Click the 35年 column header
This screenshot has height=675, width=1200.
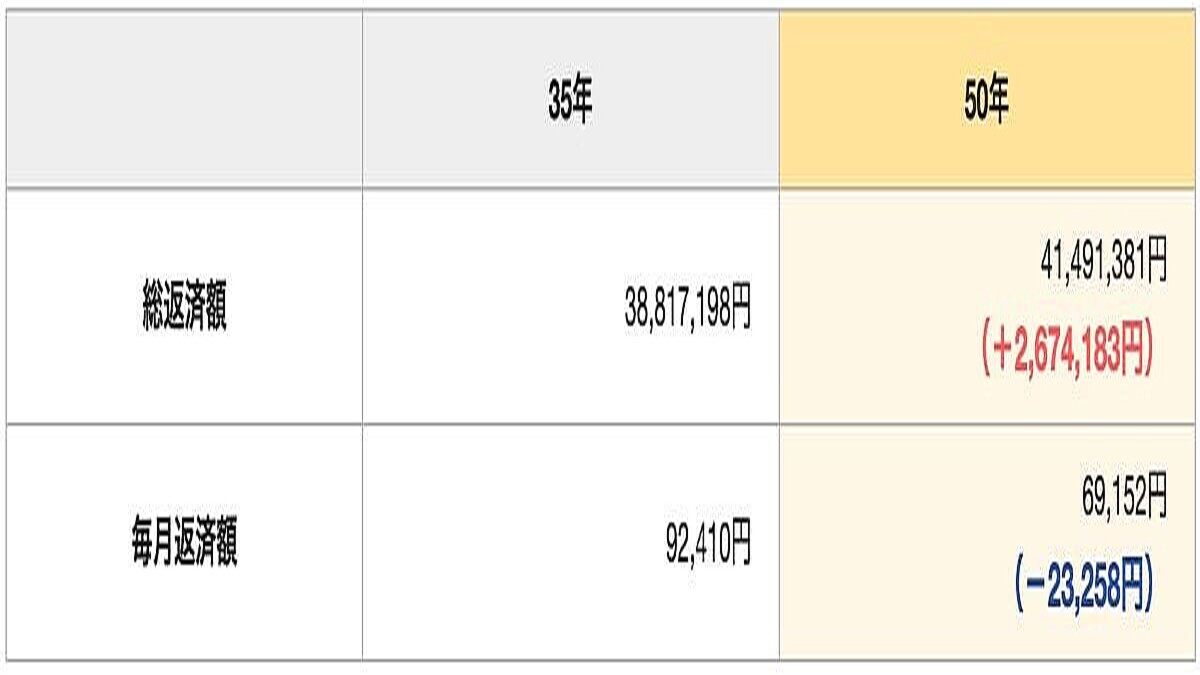point(570,101)
